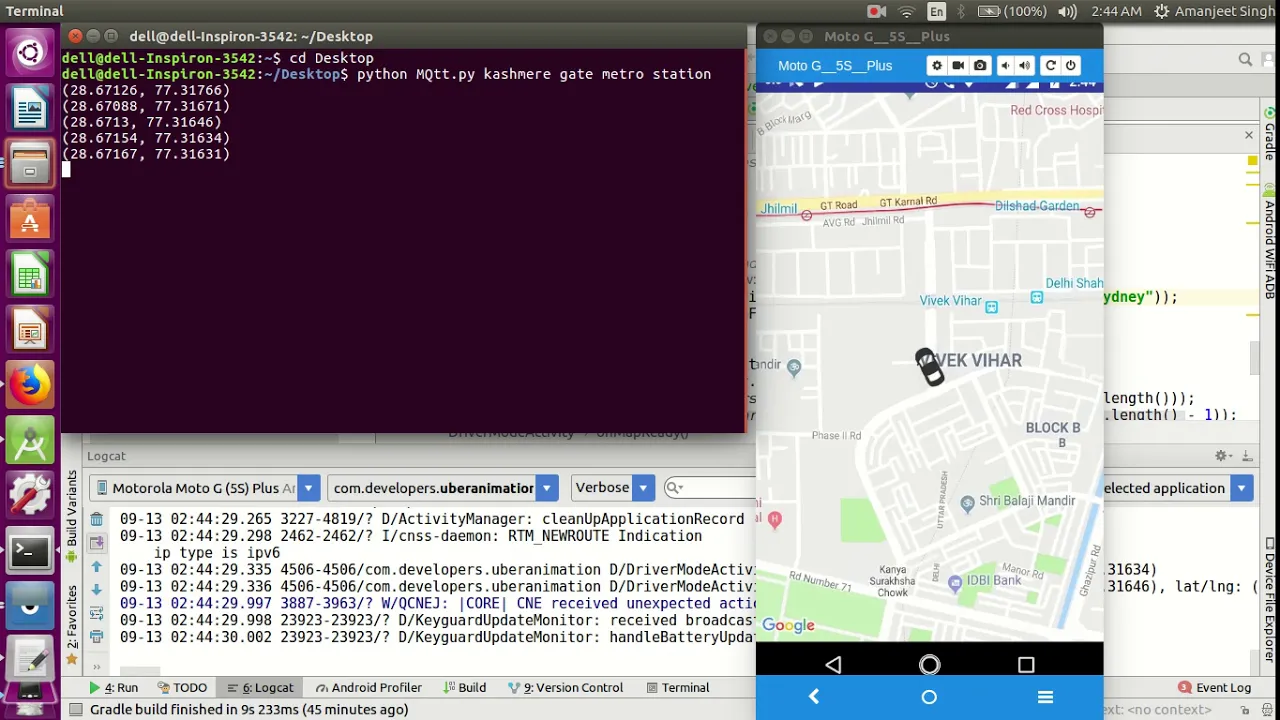Open the Android Profiler tab
1280x720 pixels.
(368, 688)
